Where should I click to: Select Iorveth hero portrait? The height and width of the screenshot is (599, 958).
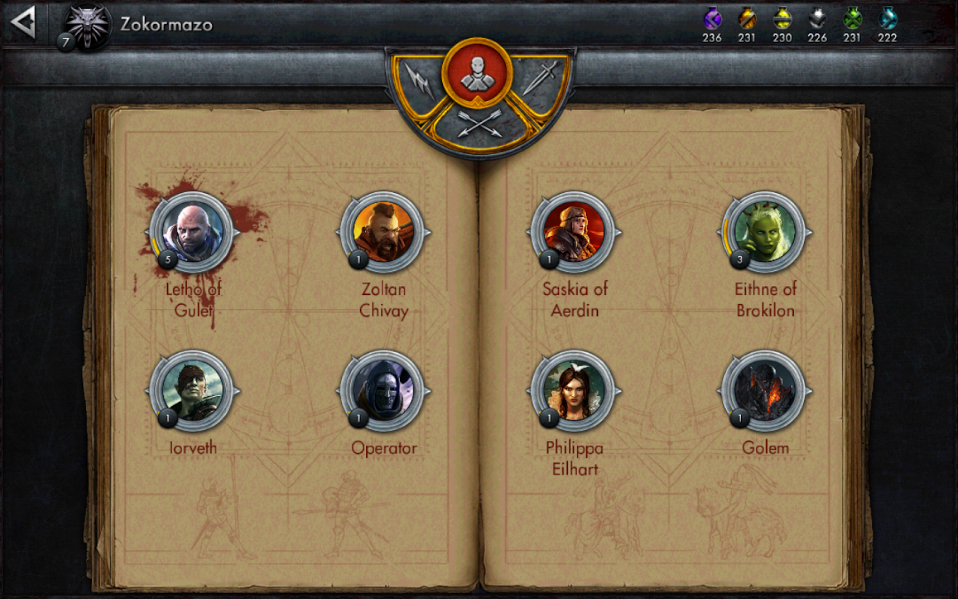[192, 391]
